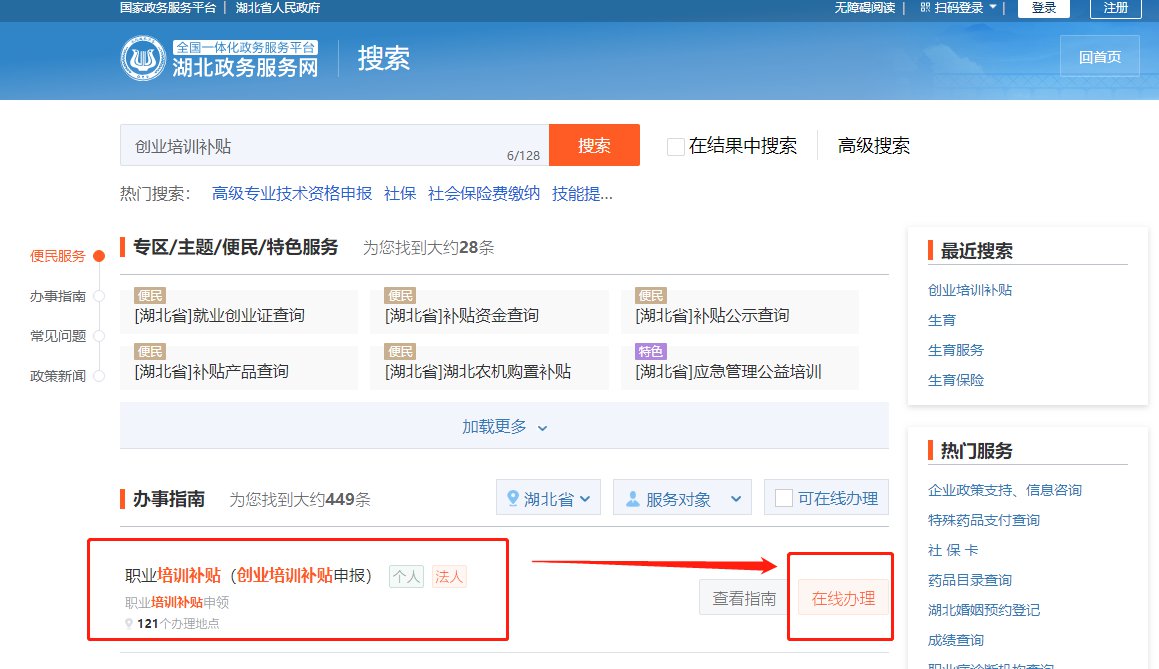This screenshot has width=1159, height=669.
Task: Click the QR code scan login icon
Action: (927, 8)
